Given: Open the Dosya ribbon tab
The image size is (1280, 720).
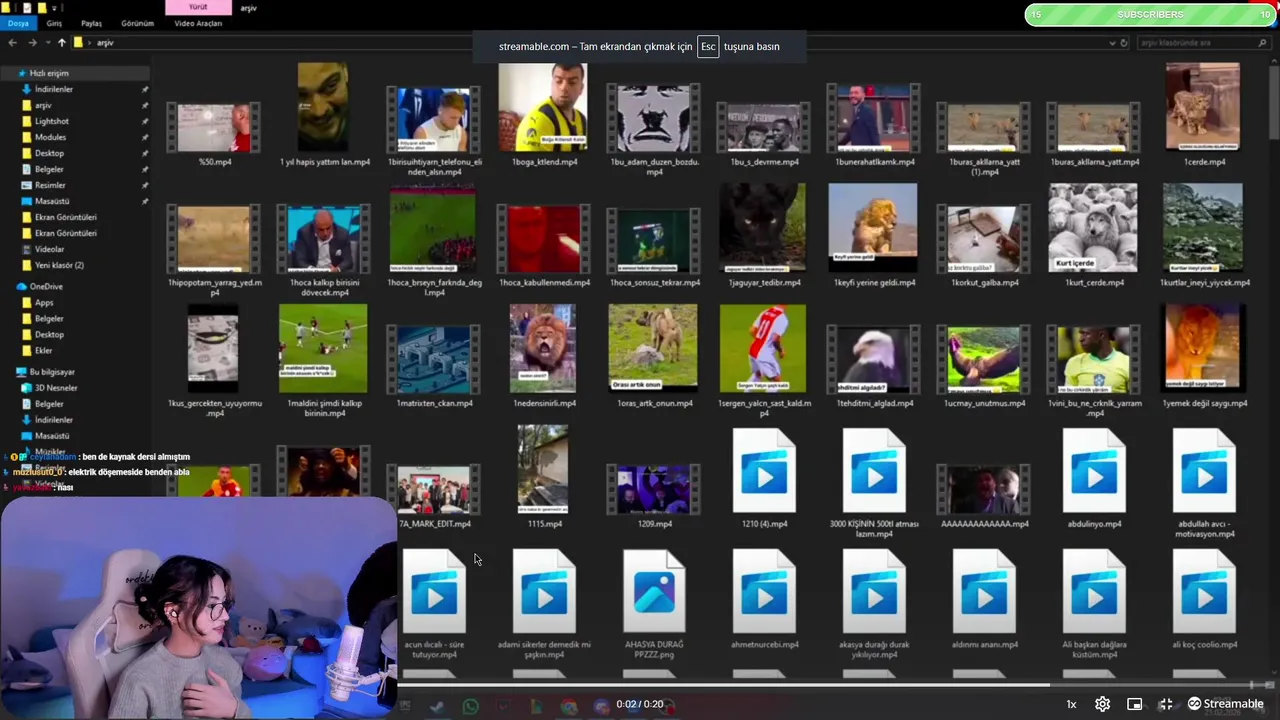Looking at the screenshot, I should 18,23.
